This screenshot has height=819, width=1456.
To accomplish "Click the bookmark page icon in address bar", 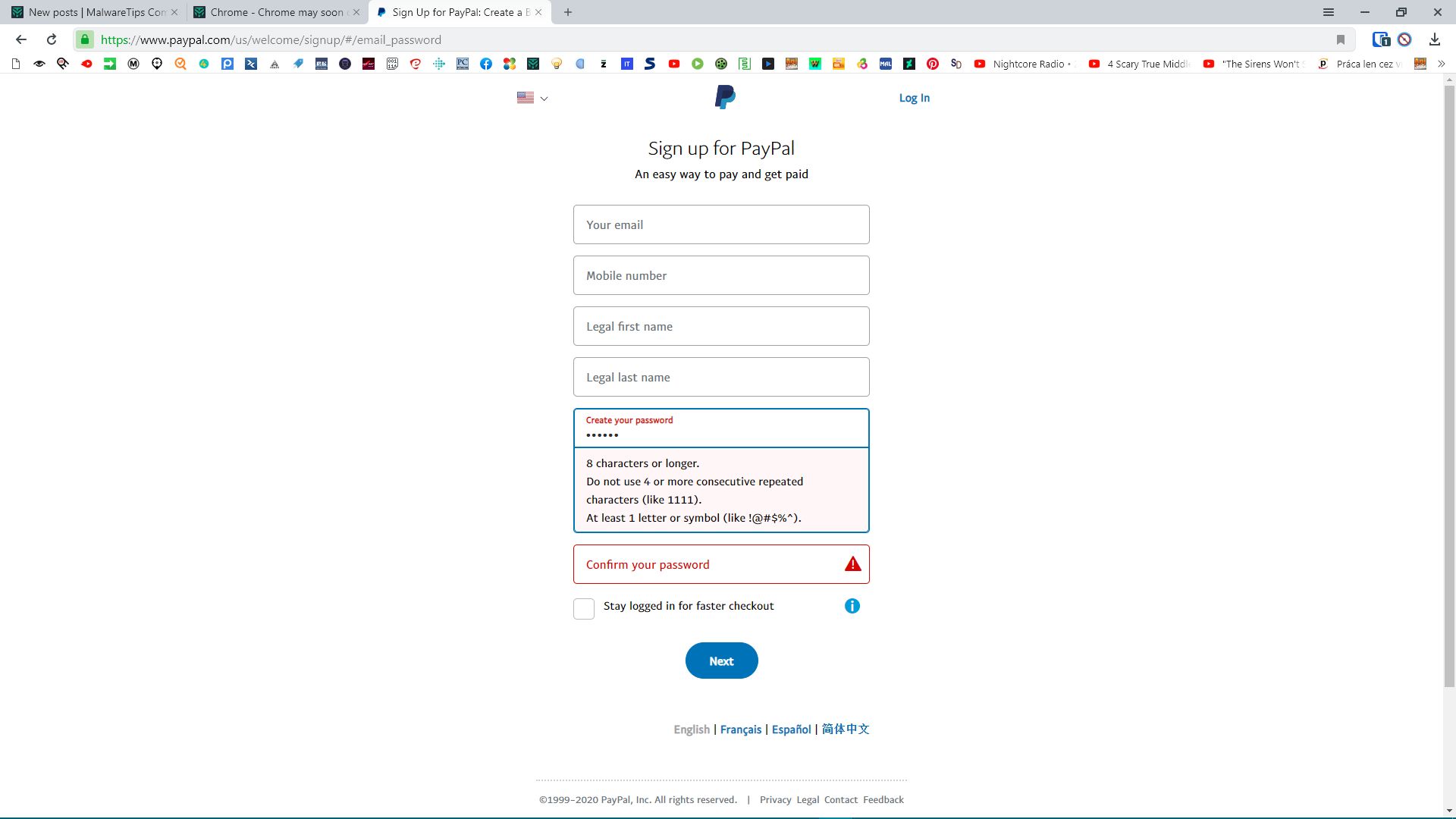I will (1341, 39).
